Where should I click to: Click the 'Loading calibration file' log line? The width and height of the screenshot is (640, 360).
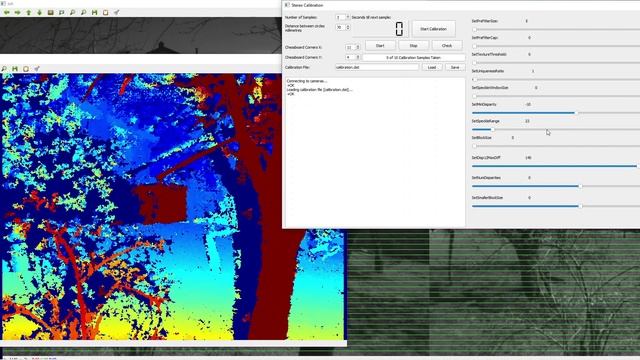[x=319, y=90]
